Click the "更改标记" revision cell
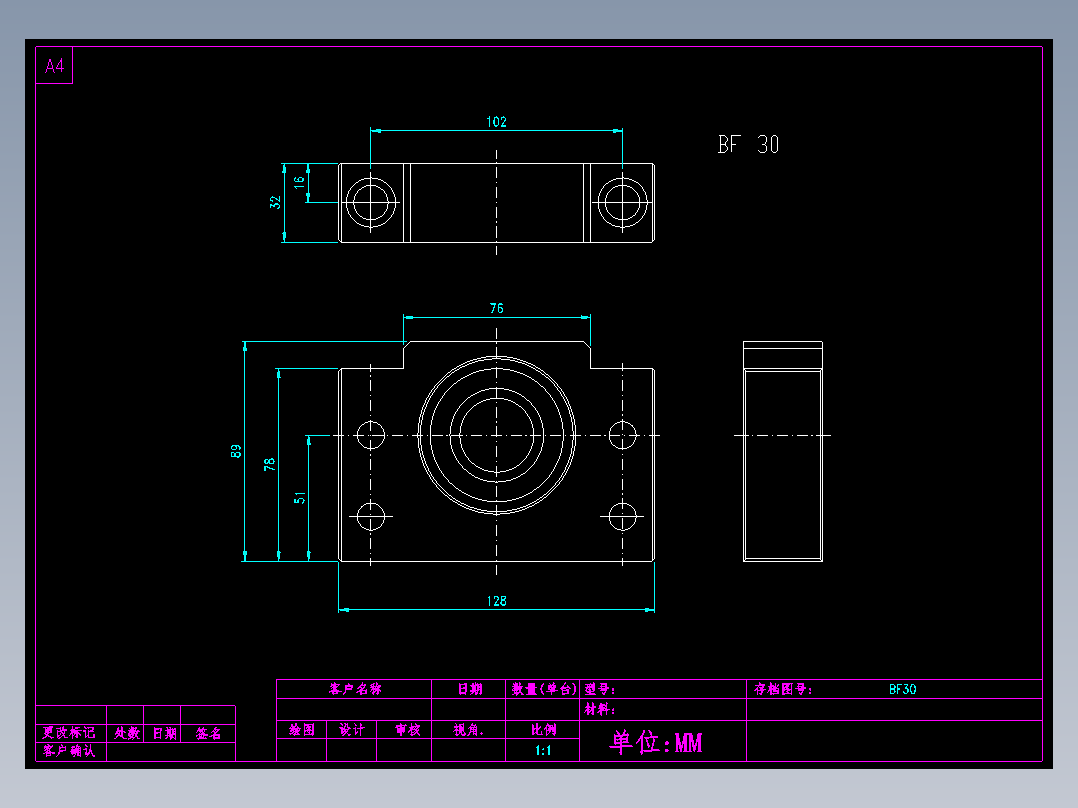The width and height of the screenshot is (1078, 808). [x=69, y=733]
